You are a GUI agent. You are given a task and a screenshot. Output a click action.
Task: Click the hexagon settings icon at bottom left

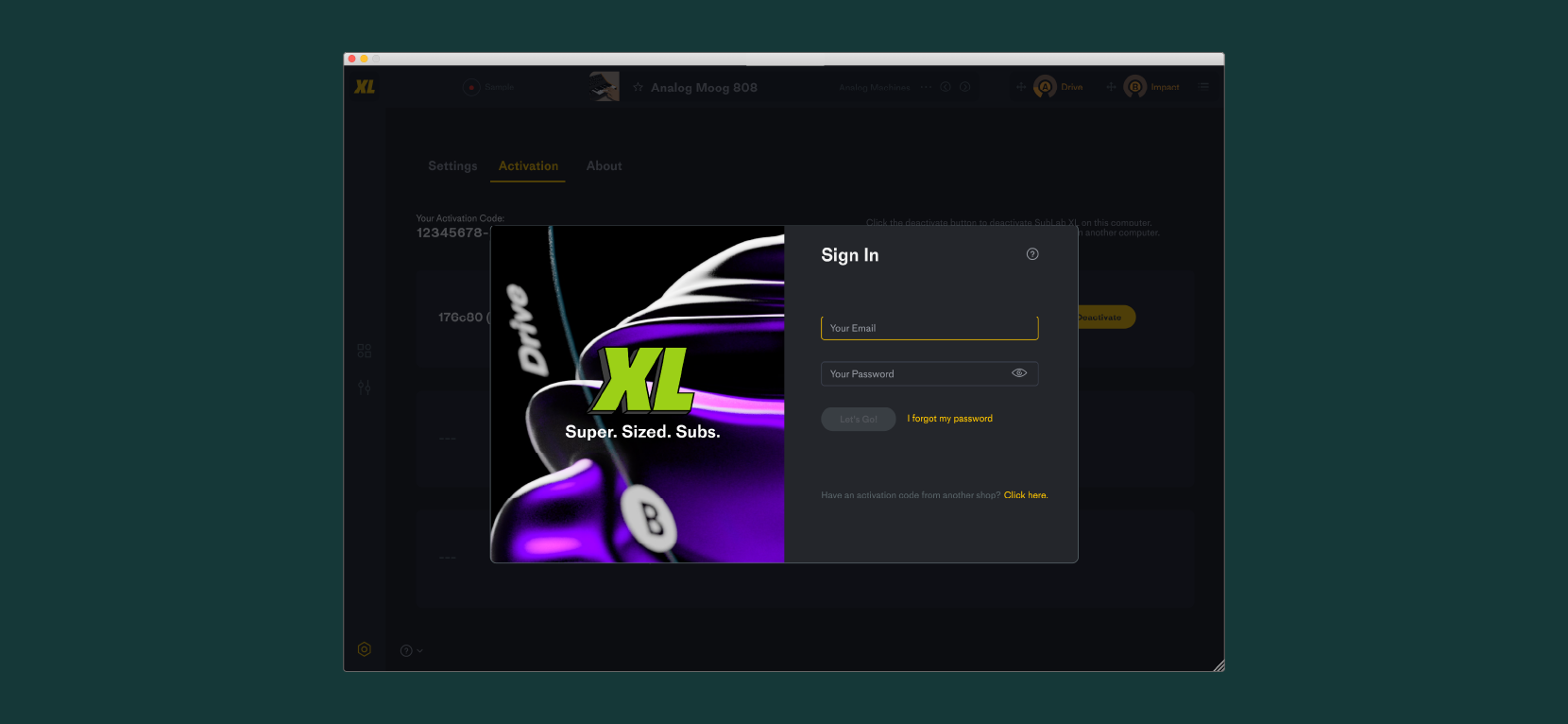click(x=365, y=649)
